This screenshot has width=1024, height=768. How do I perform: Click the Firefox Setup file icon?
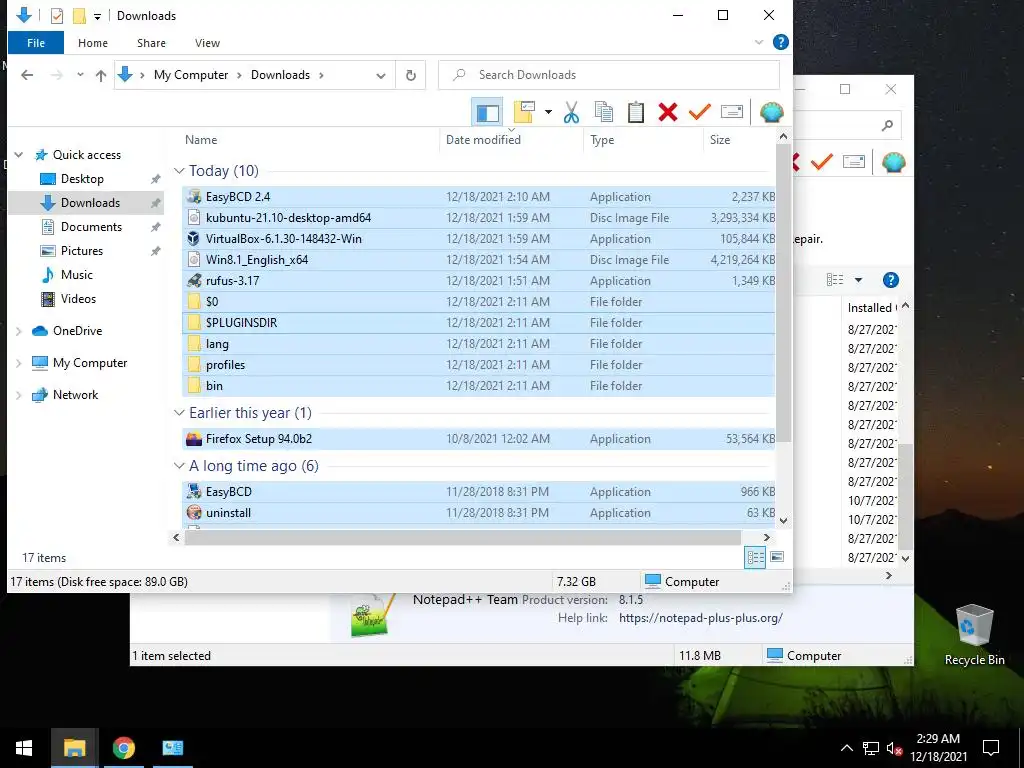pyautogui.click(x=194, y=439)
